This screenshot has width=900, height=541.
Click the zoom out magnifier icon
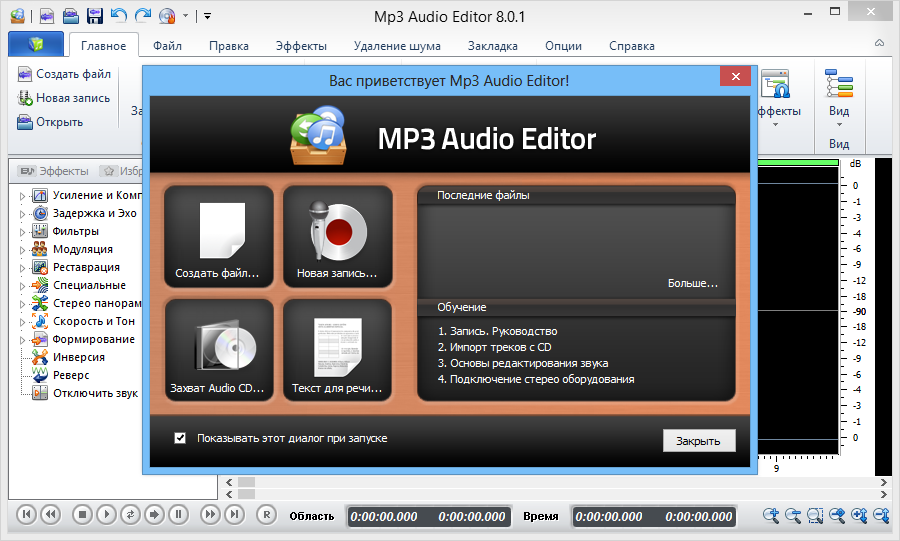(793, 515)
